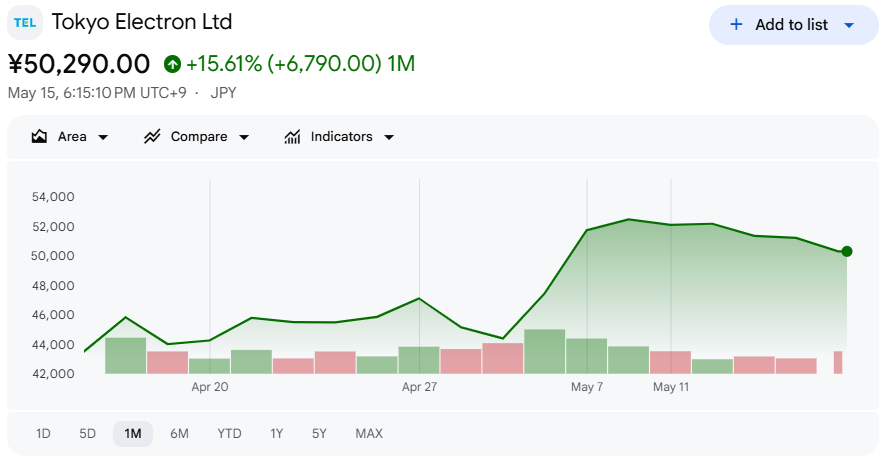
Task: Click the TEL company logo icon
Action: click(25, 23)
